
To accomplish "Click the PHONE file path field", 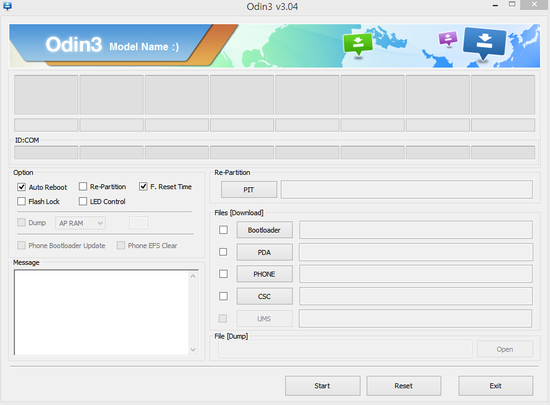I will (416, 274).
